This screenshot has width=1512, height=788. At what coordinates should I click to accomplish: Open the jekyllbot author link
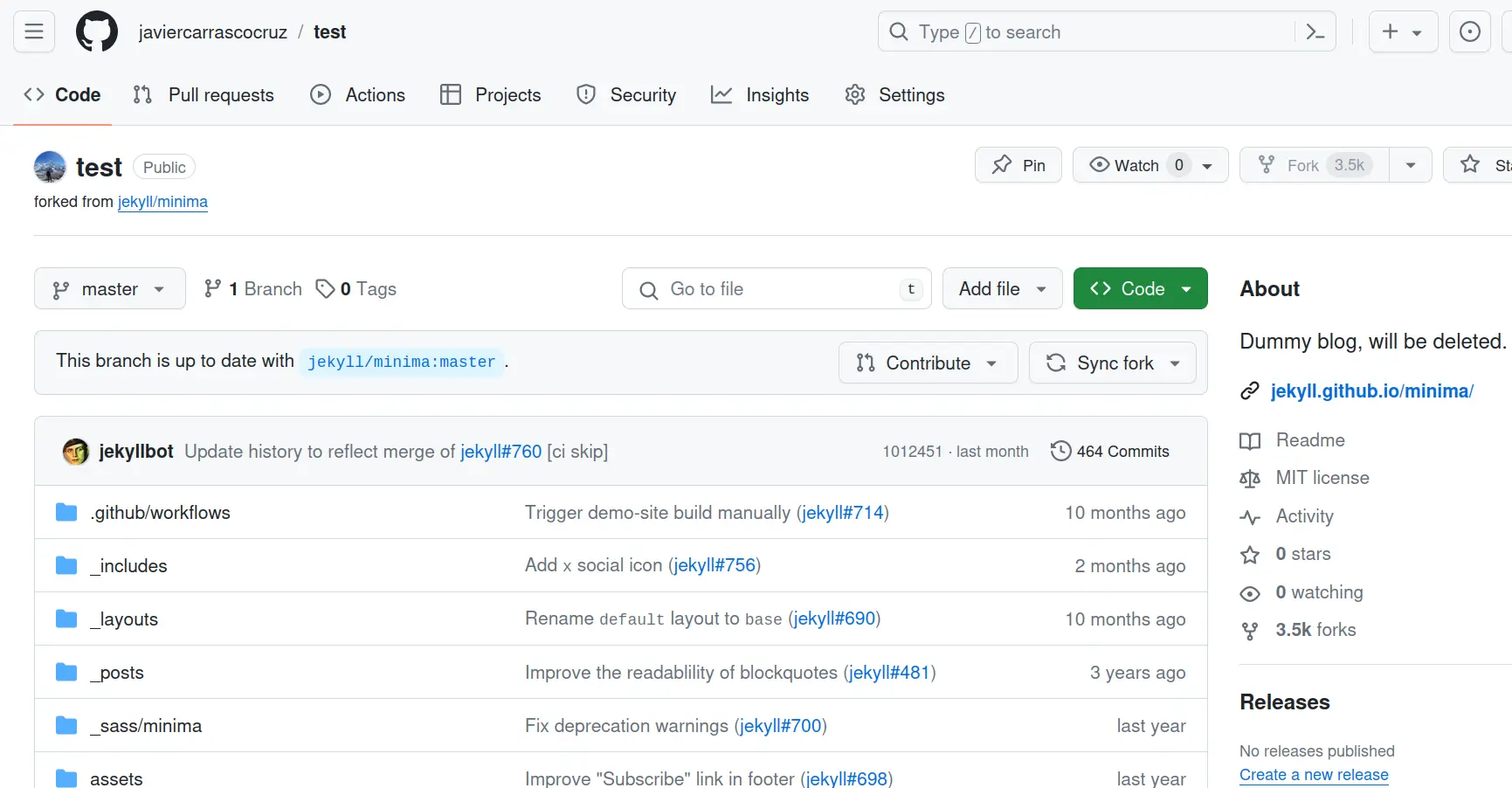click(x=136, y=452)
